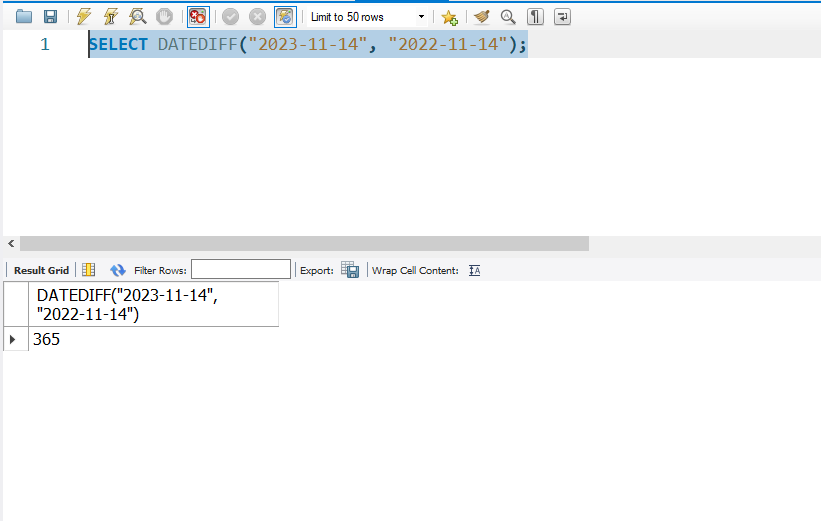
Task: Toggle word wrapping in editor
Action: (563, 17)
